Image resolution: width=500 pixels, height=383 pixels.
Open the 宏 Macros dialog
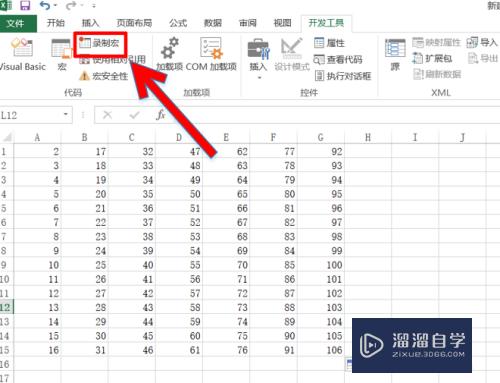[x=62, y=55]
